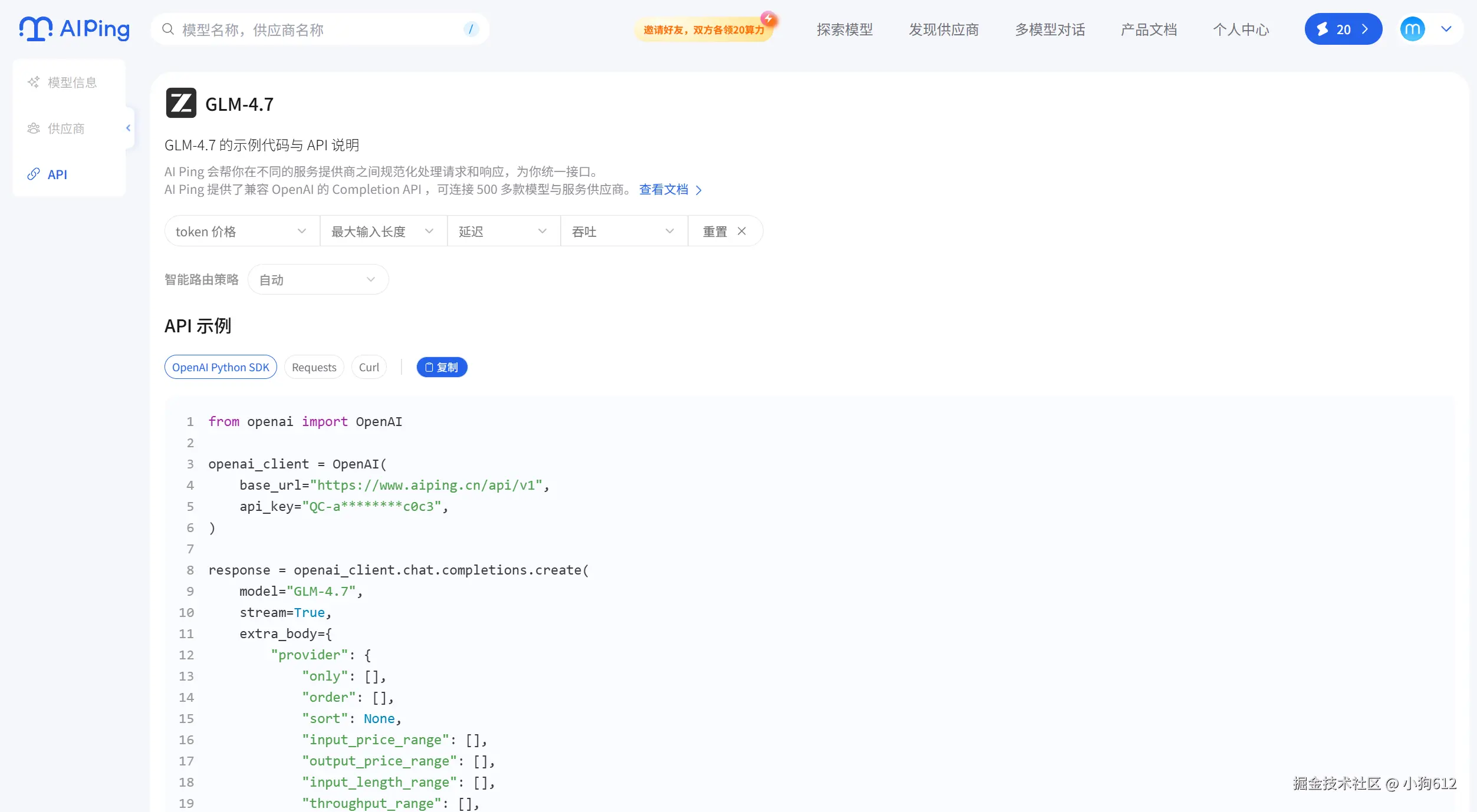Collapse the sidebar with arrow handle

[129, 128]
